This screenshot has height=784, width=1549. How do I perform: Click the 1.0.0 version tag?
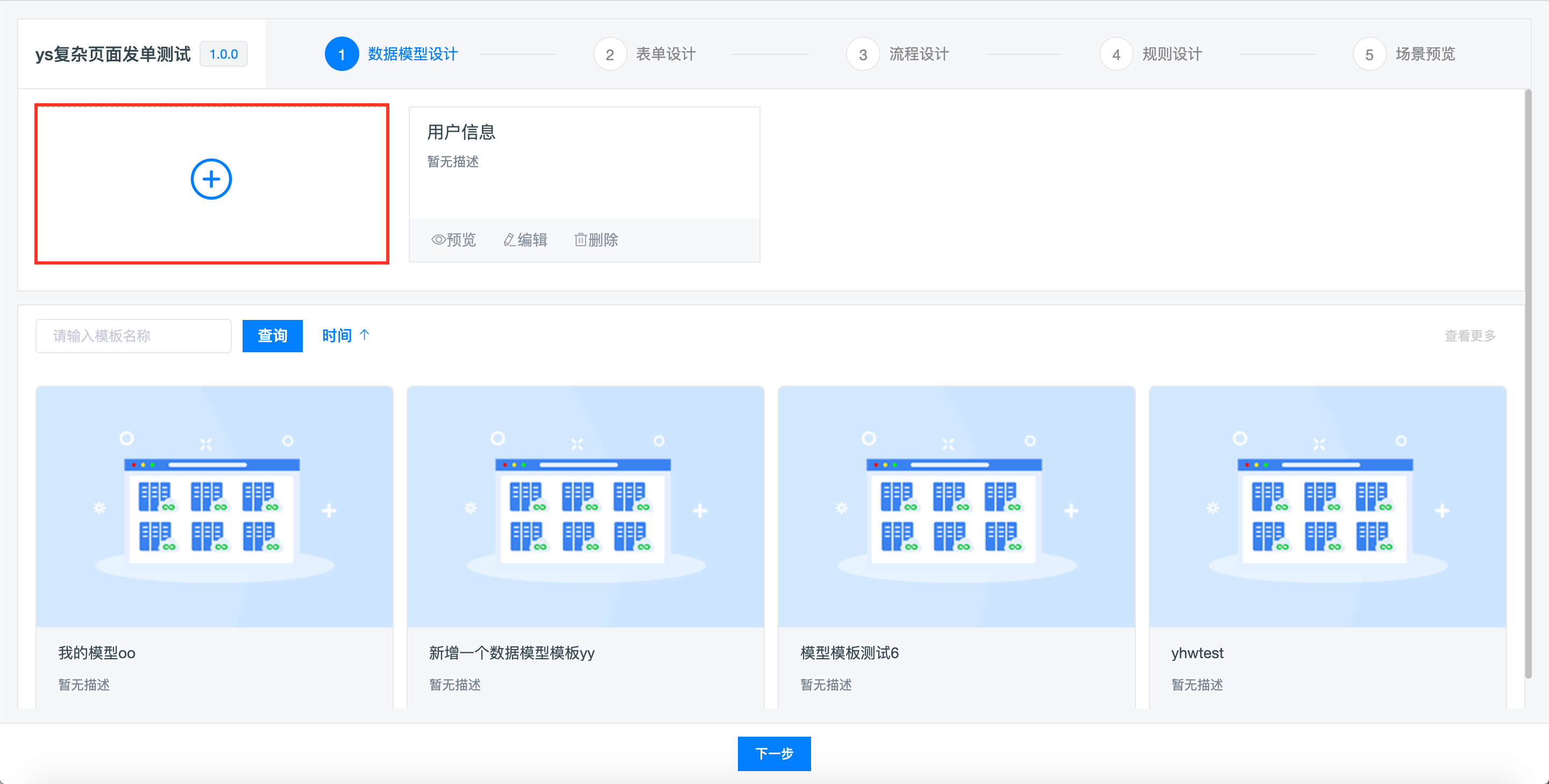tap(224, 54)
